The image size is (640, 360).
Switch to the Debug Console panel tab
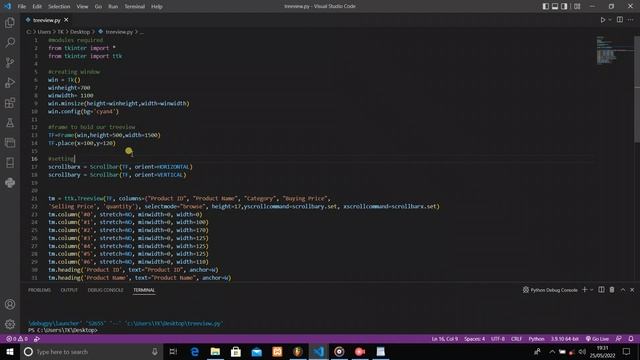pos(105,290)
